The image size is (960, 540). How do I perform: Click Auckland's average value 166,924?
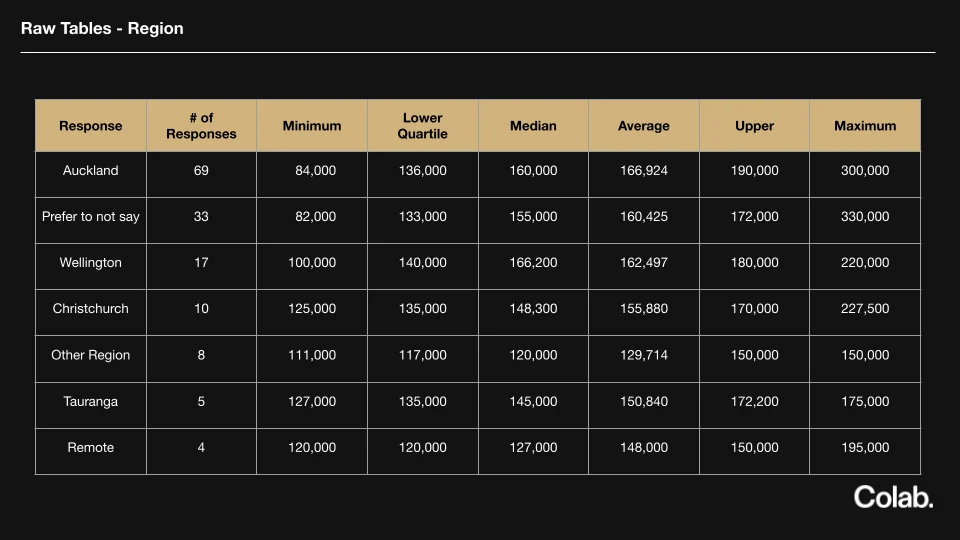pos(644,171)
